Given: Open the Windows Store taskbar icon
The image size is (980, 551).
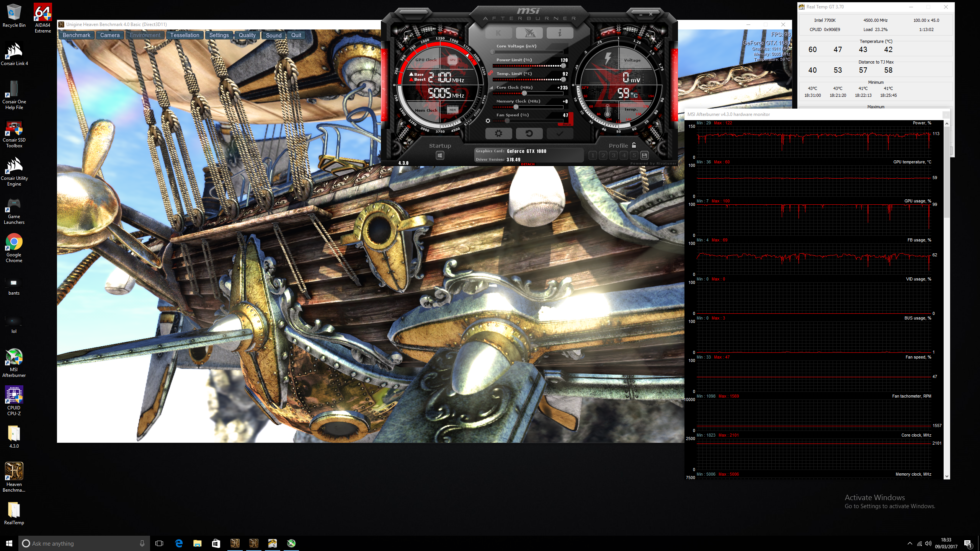Looking at the screenshot, I should pyautogui.click(x=216, y=544).
